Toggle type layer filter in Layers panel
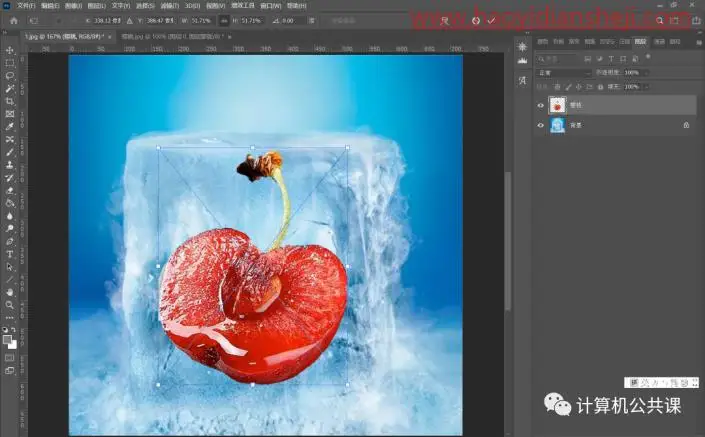The width and height of the screenshot is (705, 437). pyautogui.click(x=611, y=59)
